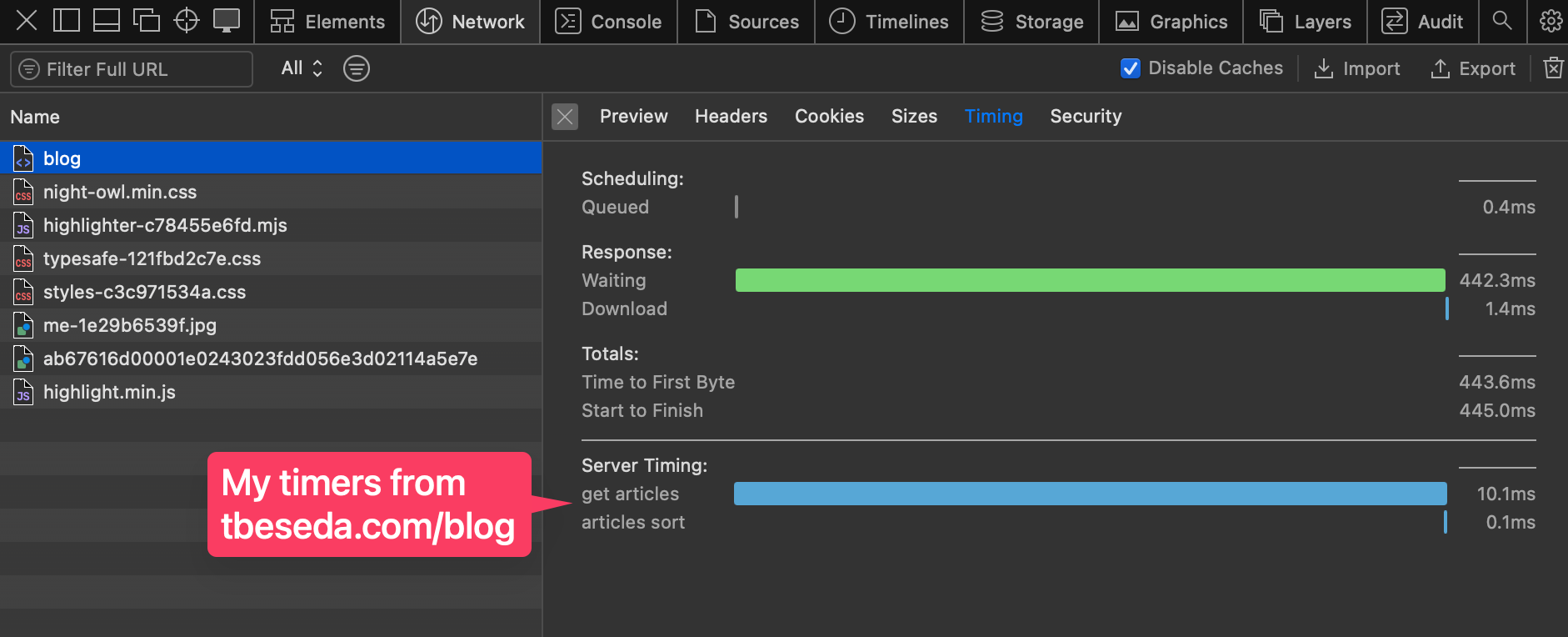Viewport: 1568px width, 637px height.
Task: Close the Web Inspector with the X icon
Action: pos(27,20)
